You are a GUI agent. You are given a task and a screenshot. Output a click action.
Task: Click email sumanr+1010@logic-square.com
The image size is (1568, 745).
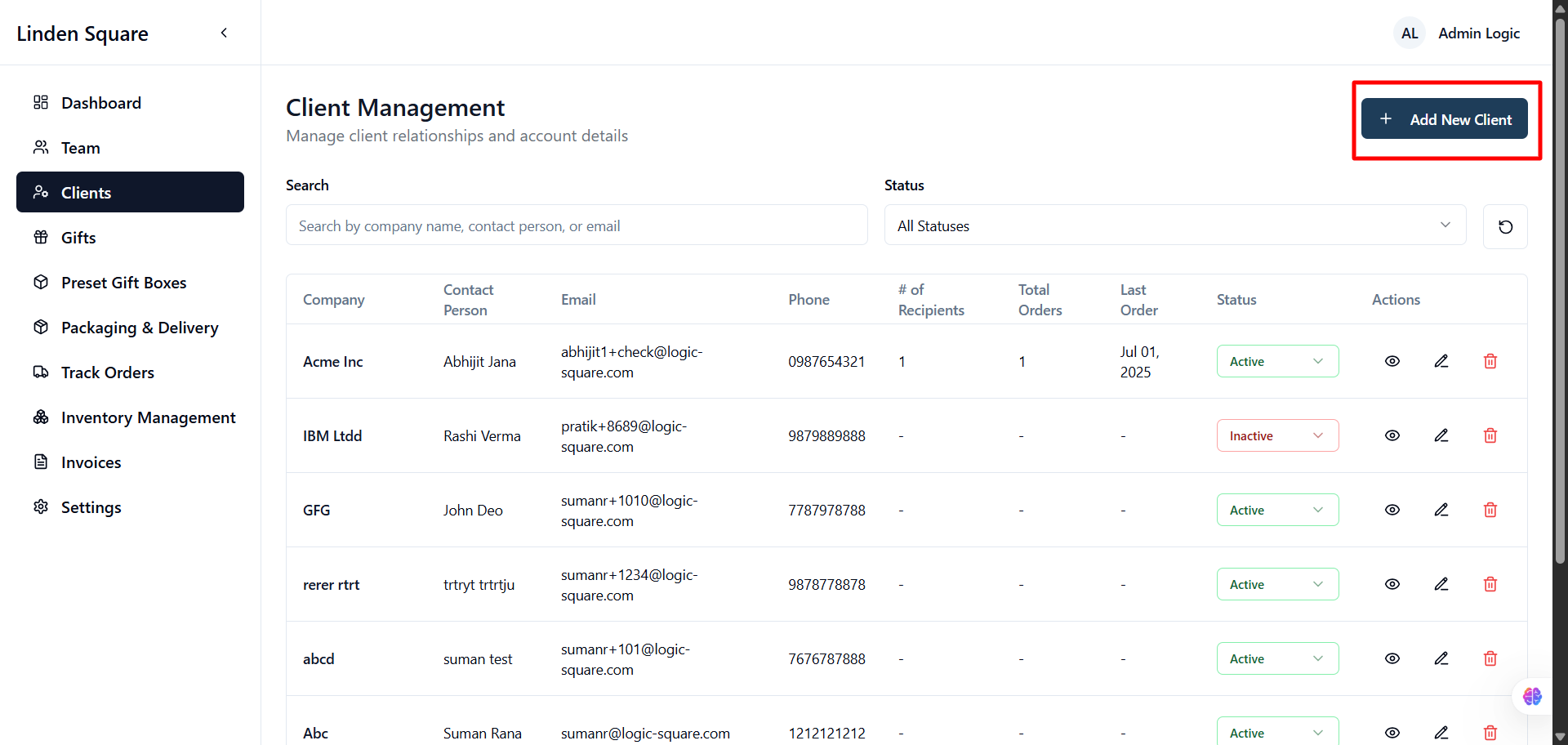(x=629, y=511)
